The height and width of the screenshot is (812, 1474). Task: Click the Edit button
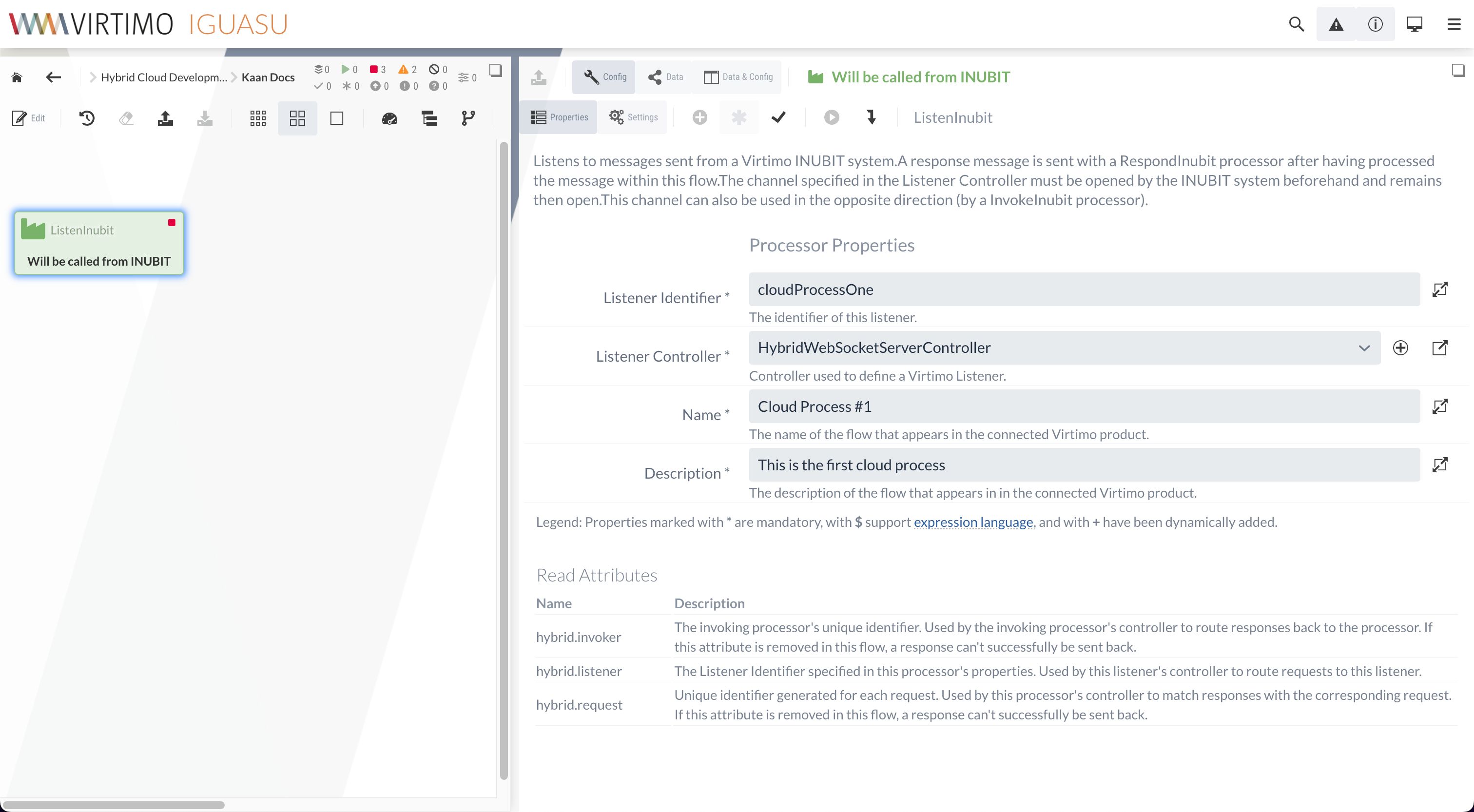pyautogui.click(x=29, y=118)
